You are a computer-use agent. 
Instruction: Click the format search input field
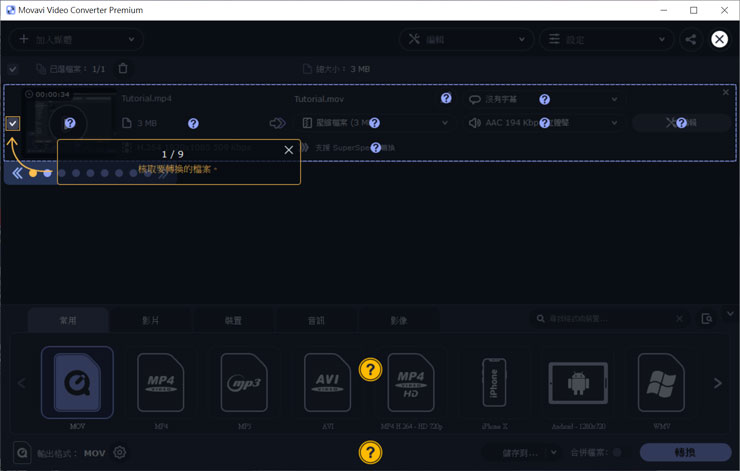(x=611, y=319)
